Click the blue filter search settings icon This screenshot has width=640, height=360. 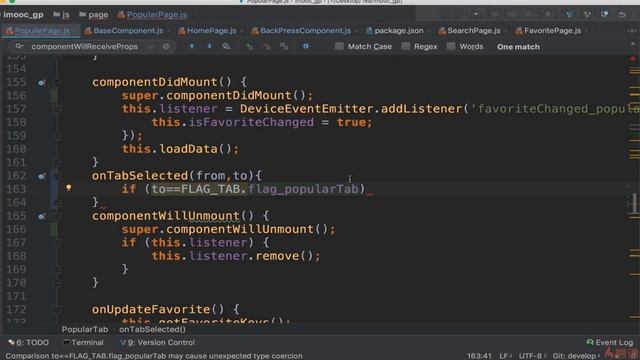click(x=306, y=47)
